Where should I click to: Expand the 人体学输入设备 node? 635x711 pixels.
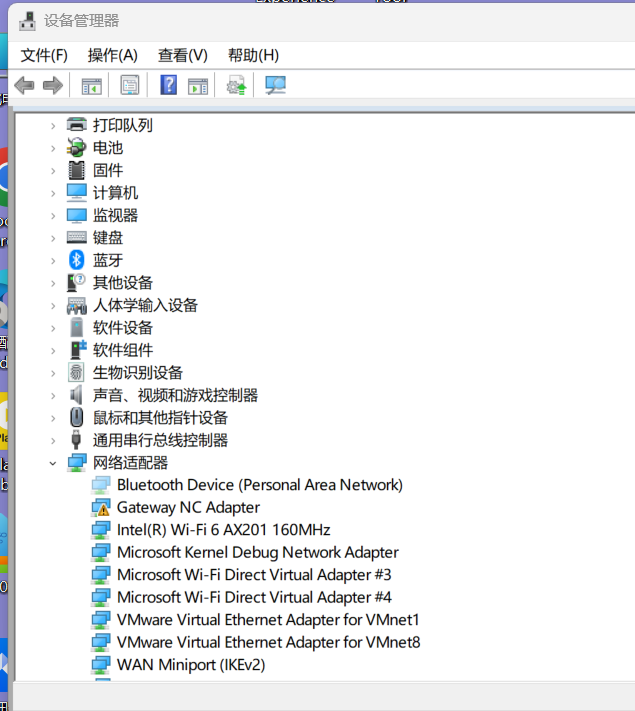click(53, 306)
